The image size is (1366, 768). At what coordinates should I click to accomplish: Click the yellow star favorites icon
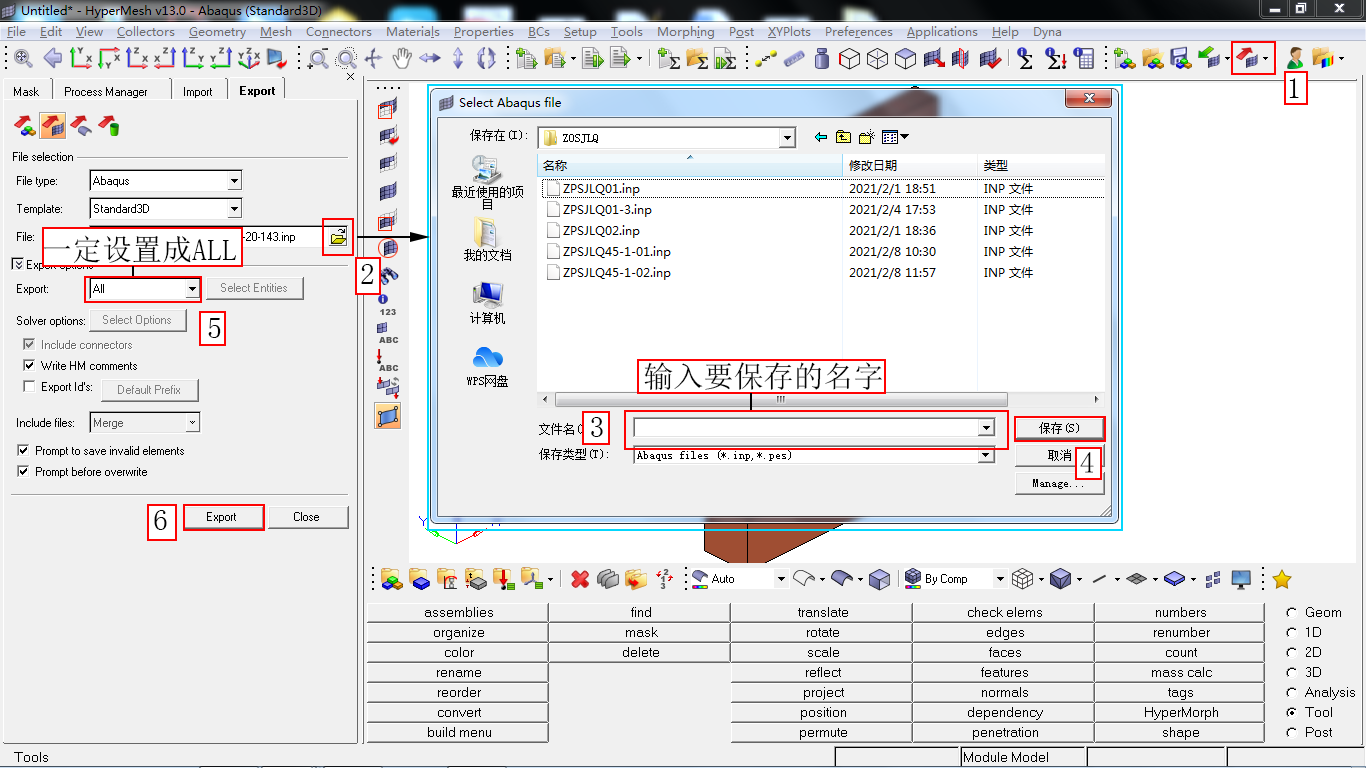point(1282,578)
